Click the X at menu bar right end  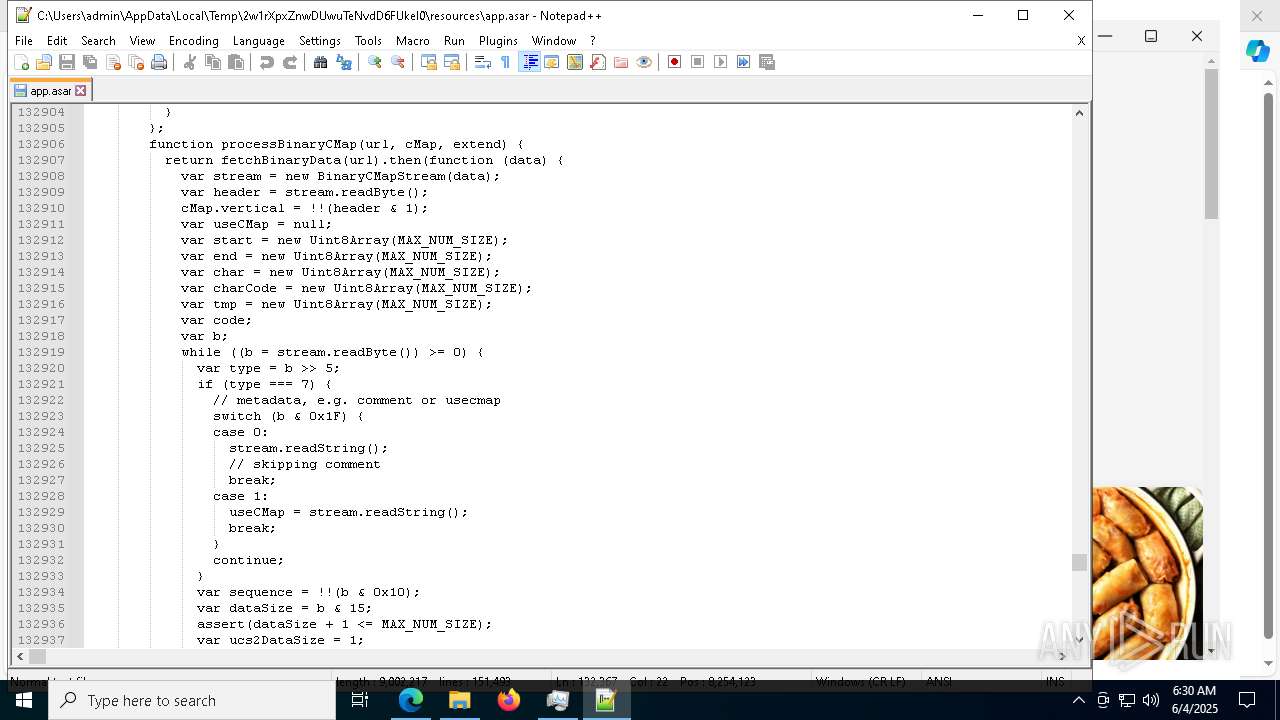(1081, 41)
